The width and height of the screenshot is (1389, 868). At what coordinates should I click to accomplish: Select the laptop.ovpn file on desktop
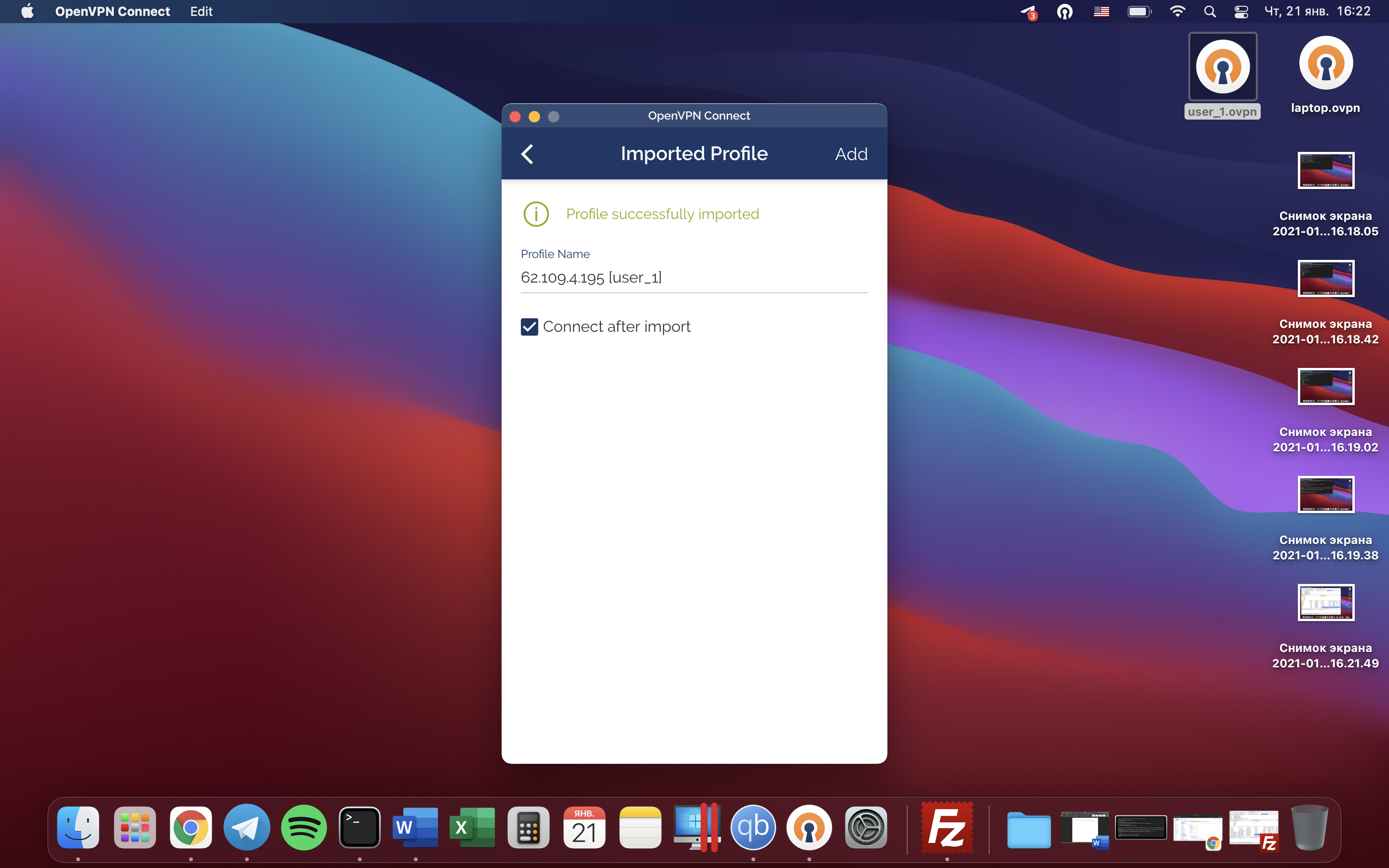tap(1325, 64)
